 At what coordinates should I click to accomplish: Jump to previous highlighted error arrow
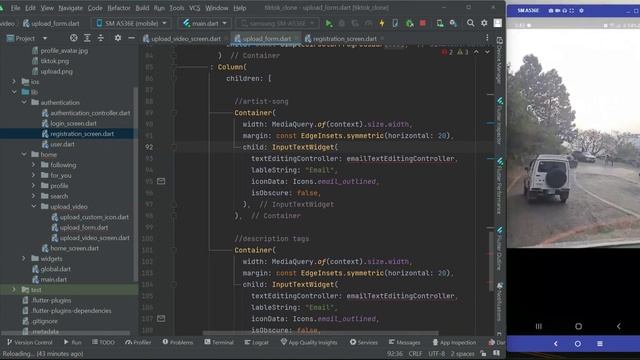tap(476, 52)
